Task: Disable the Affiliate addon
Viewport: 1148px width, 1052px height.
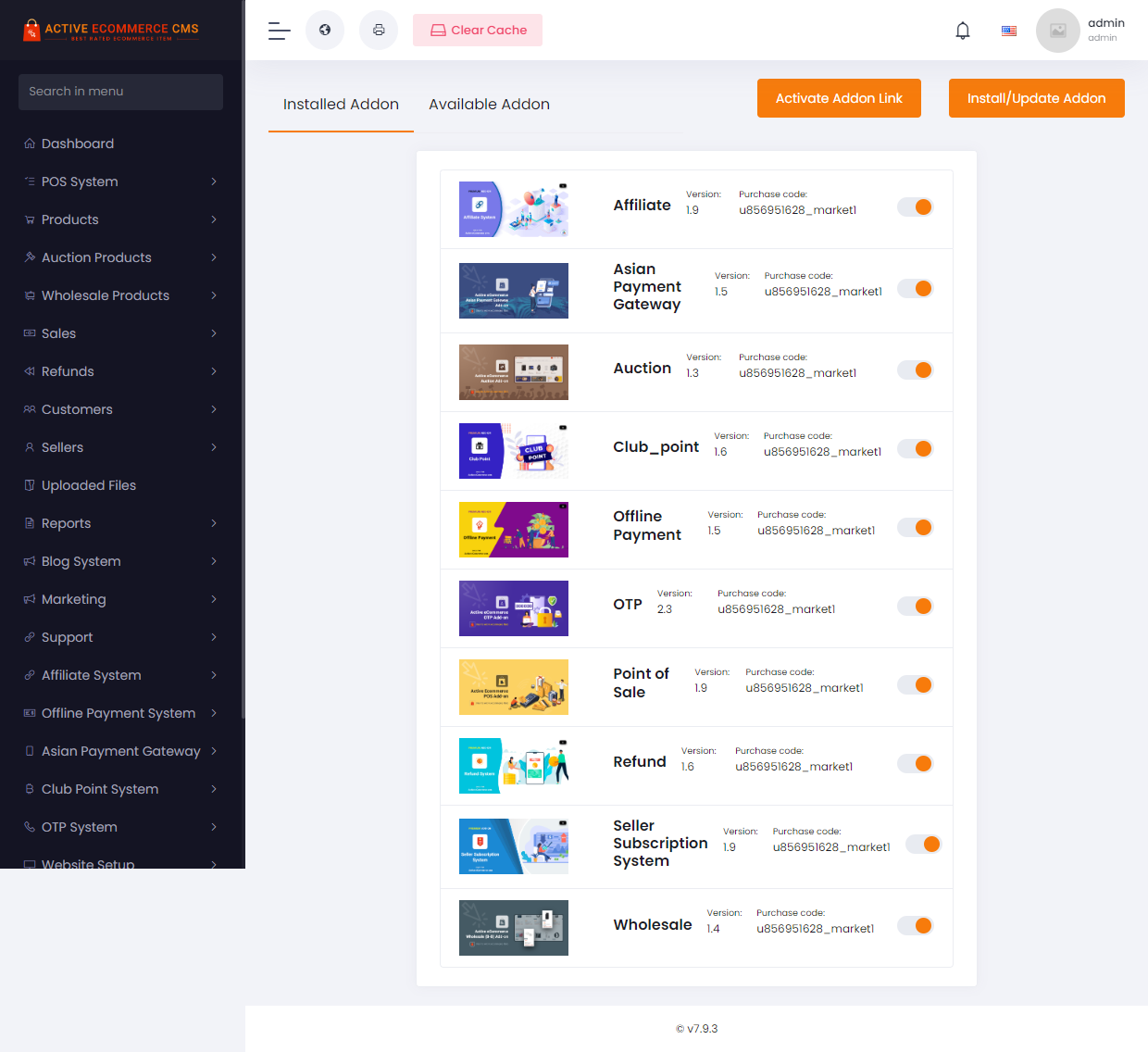Action: [915, 207]
